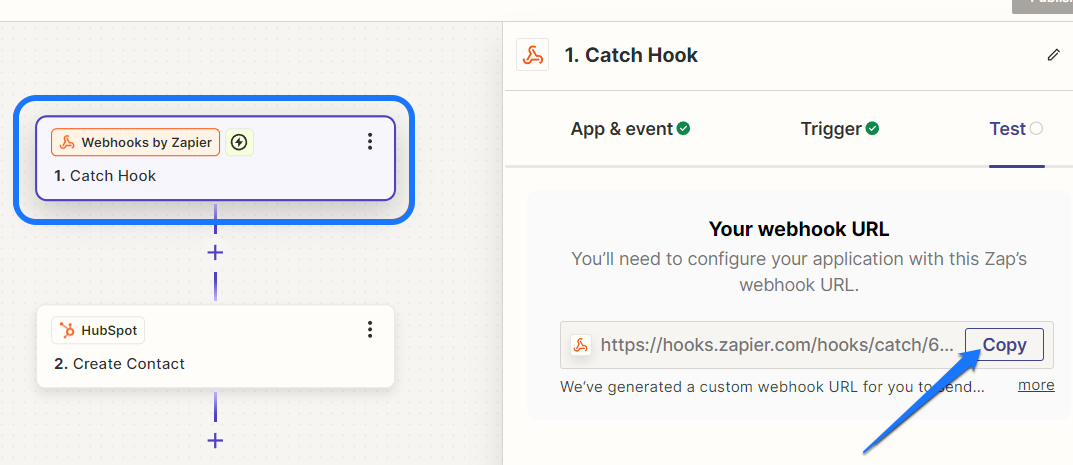The image size is (1073, 465).
Task: Rename the step using the pencil icon
Action: [x=1053, y=55]
